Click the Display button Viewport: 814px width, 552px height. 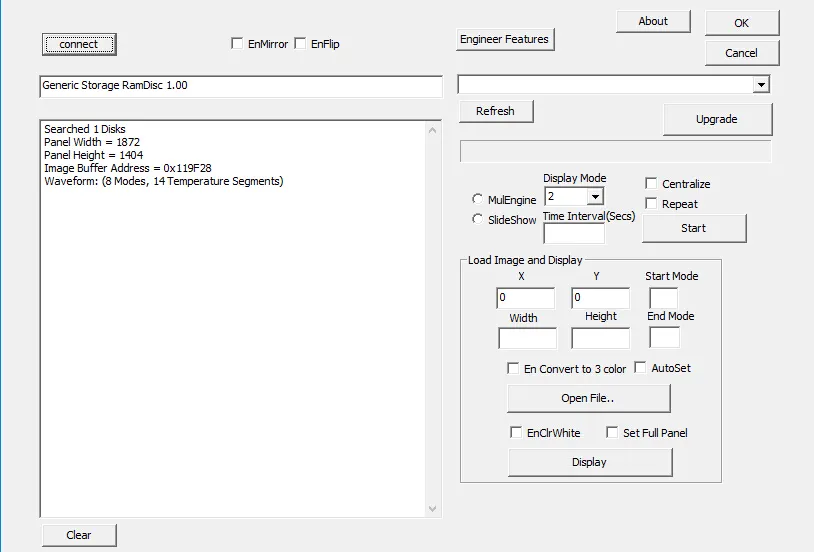point(590,462)
